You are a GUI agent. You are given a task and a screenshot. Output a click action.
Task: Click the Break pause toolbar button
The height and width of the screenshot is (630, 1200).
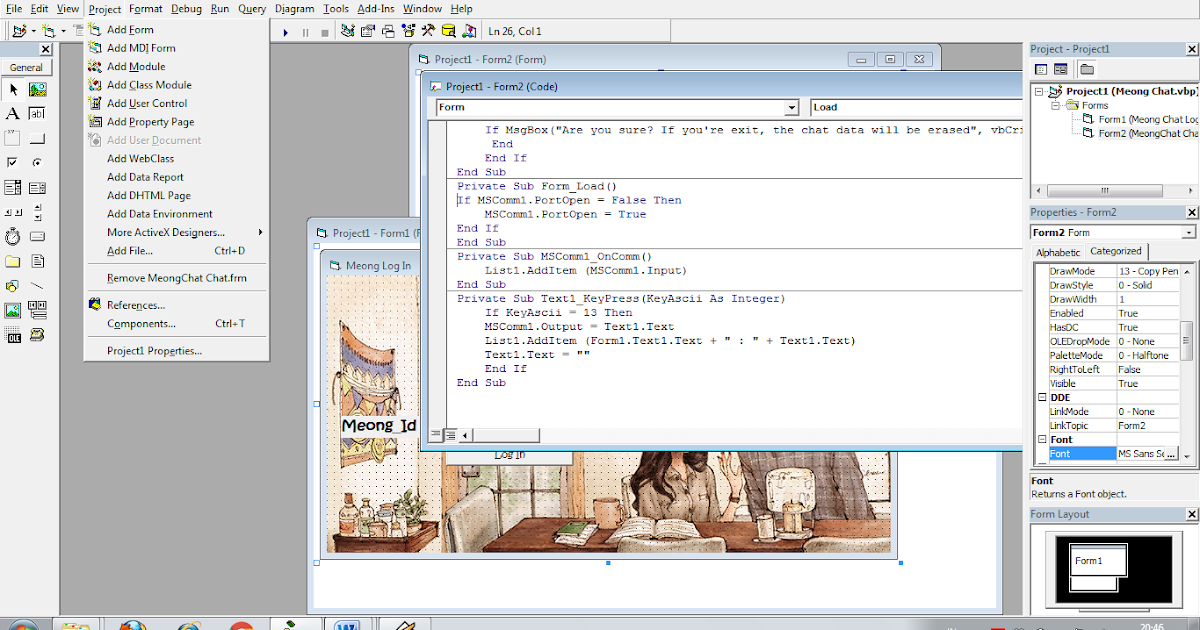point(305,32)
